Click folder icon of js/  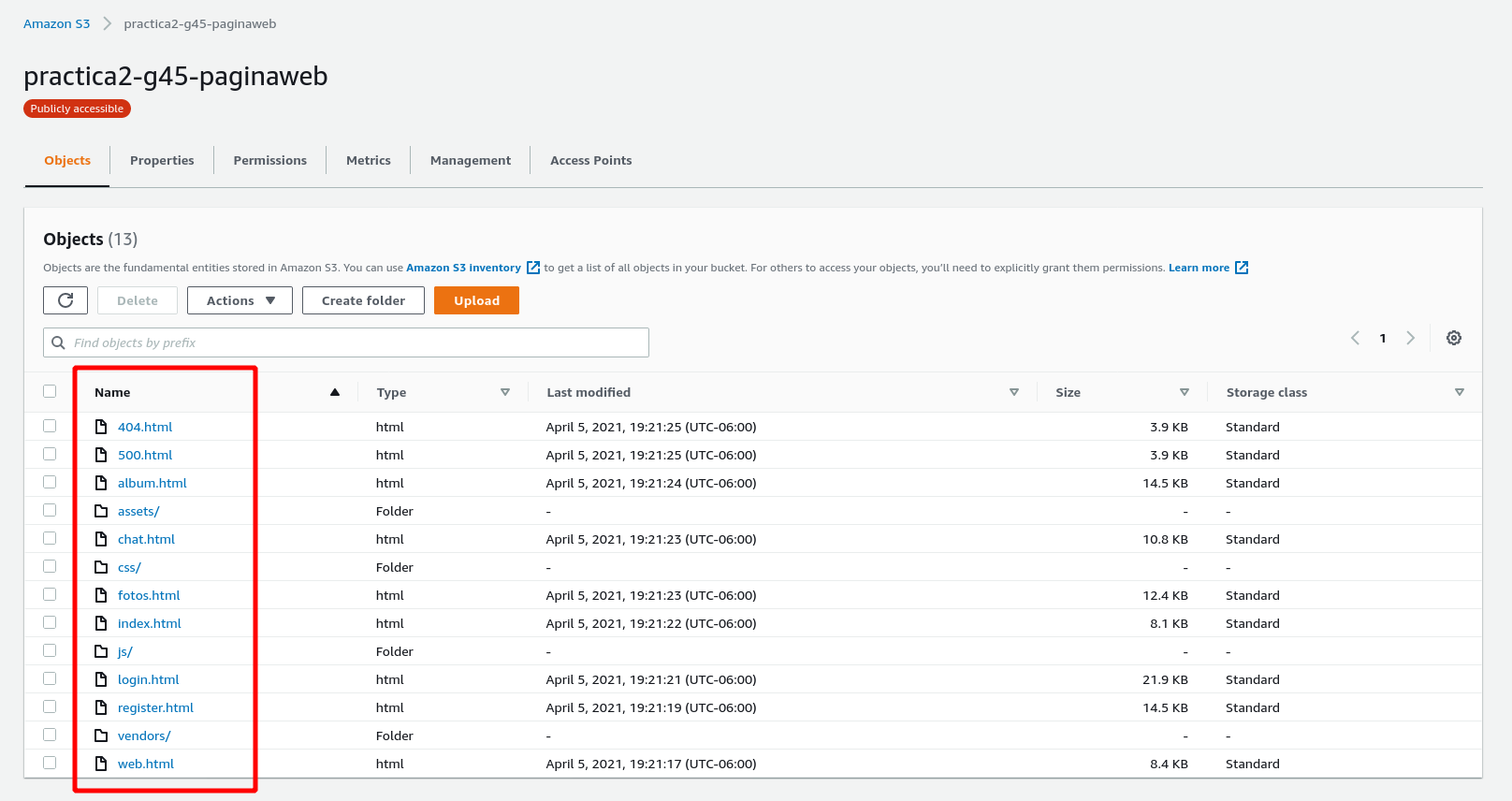pyautogui.click(x=101, y=651)
